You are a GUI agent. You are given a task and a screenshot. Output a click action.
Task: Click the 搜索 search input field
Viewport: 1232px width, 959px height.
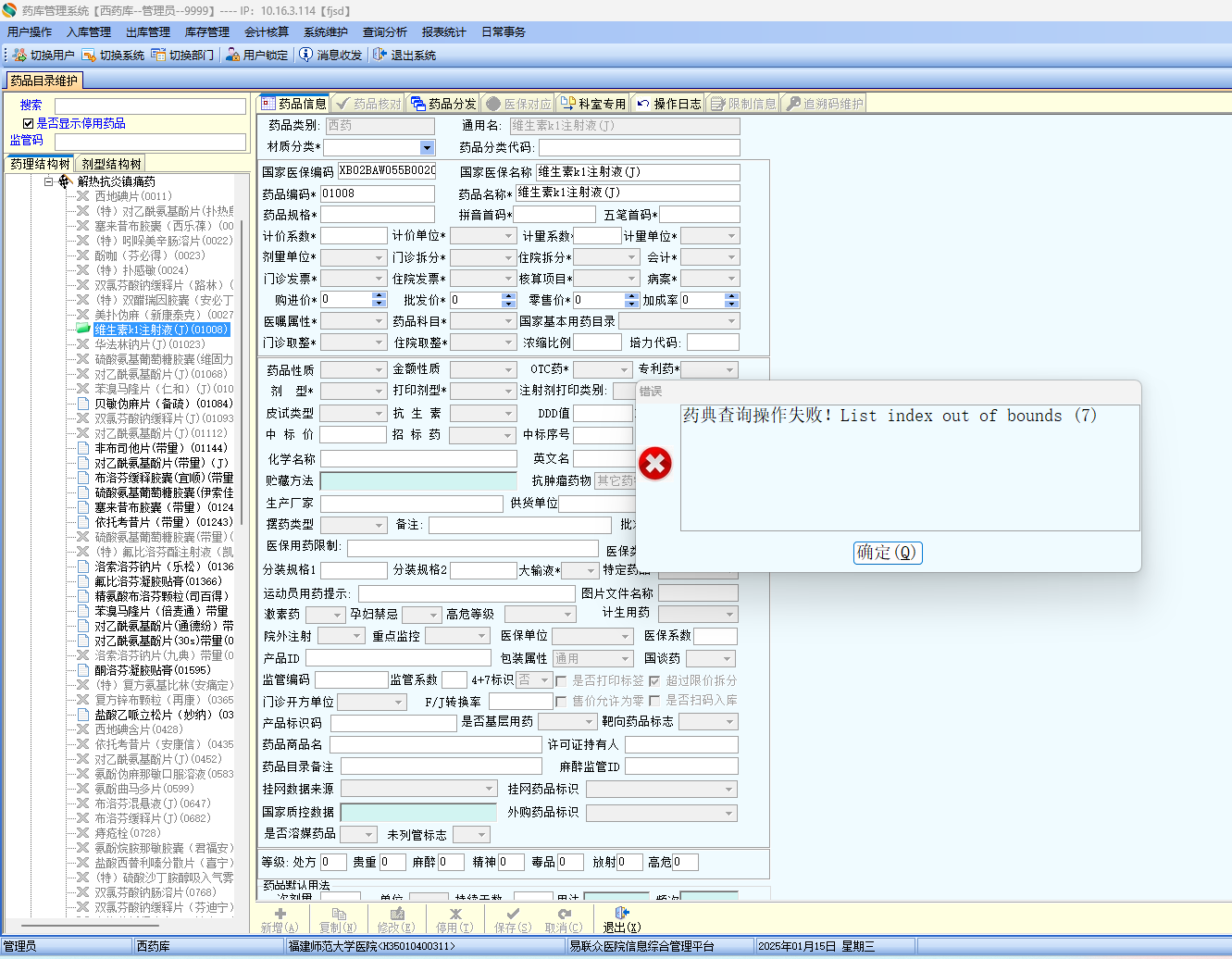point(150,106)
